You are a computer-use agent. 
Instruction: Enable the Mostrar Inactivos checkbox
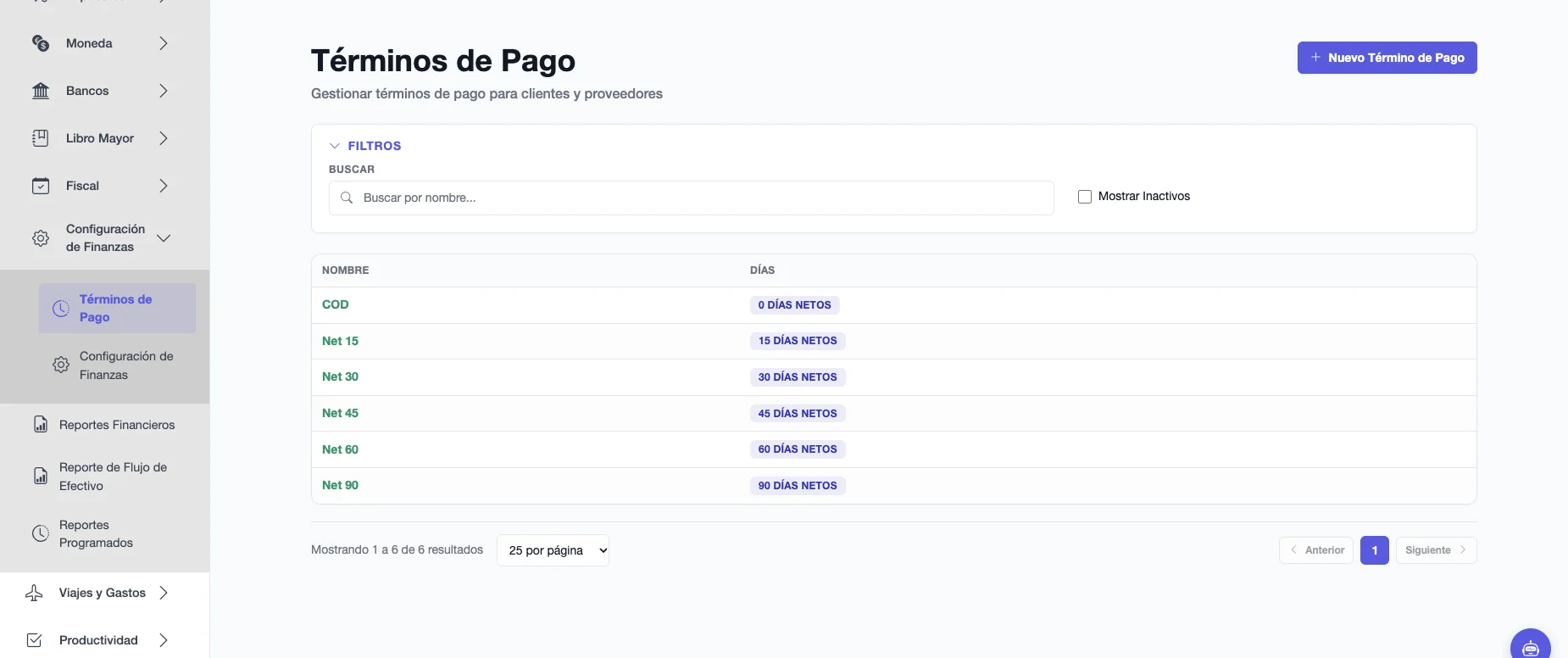[x=1084, y=197]
